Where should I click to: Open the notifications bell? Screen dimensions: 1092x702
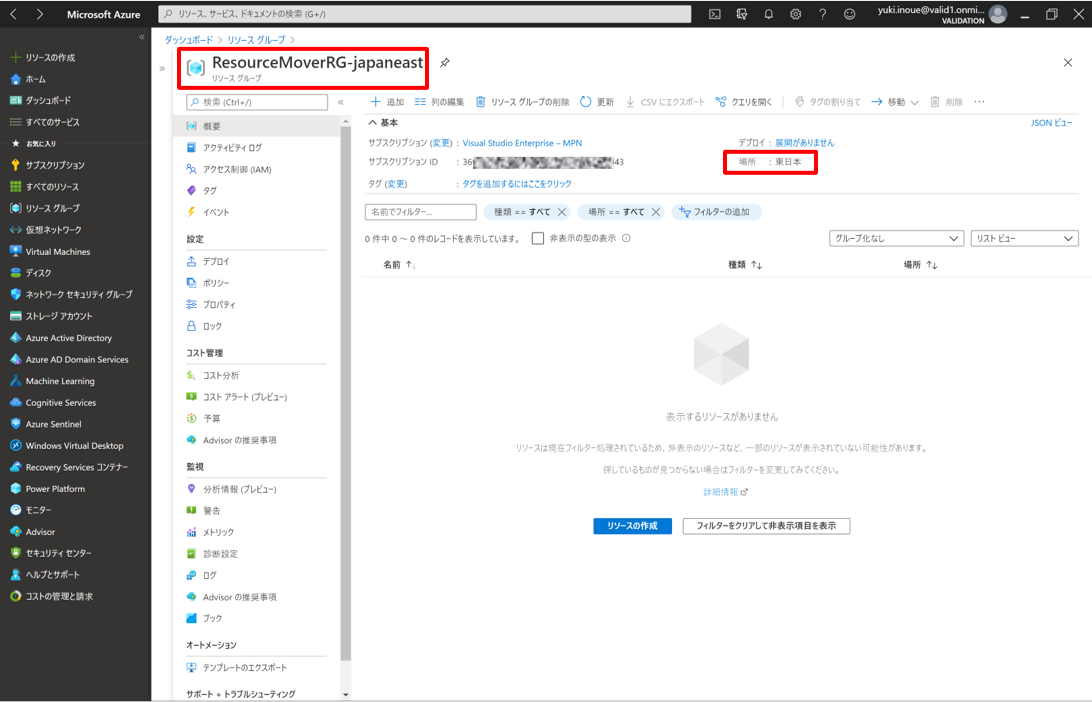point(768,14)
